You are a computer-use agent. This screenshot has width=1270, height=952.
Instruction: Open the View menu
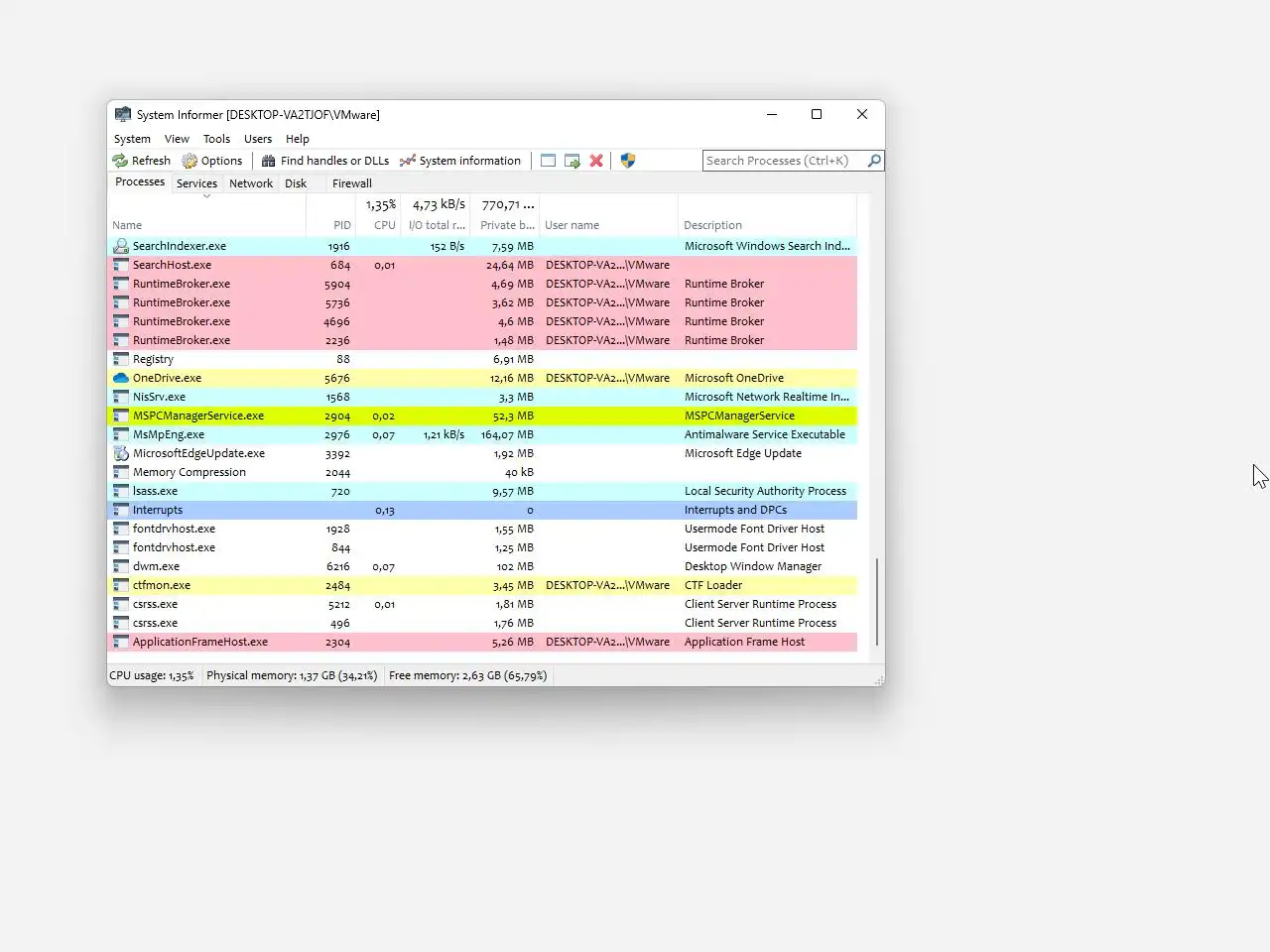point(177,139)
